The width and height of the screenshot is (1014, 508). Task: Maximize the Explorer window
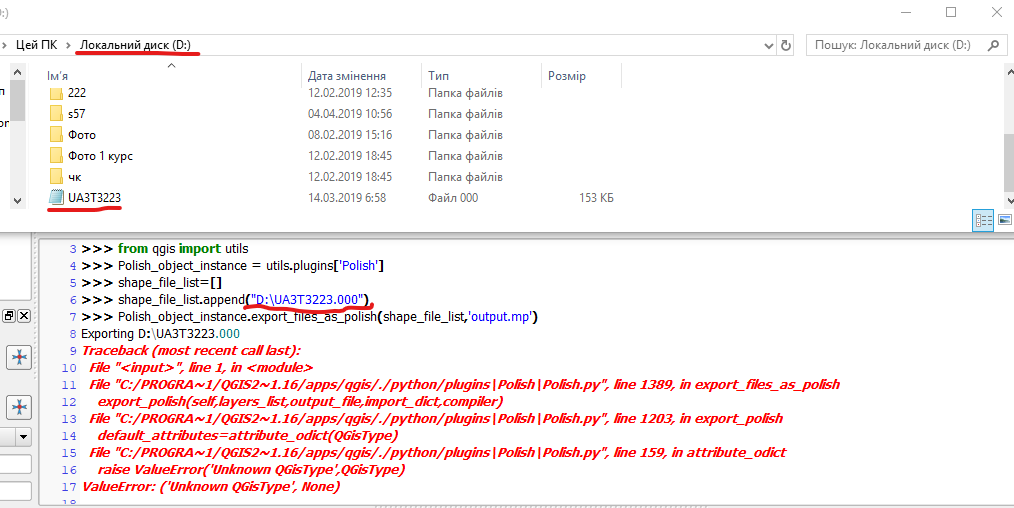click(x=951, y=12)
